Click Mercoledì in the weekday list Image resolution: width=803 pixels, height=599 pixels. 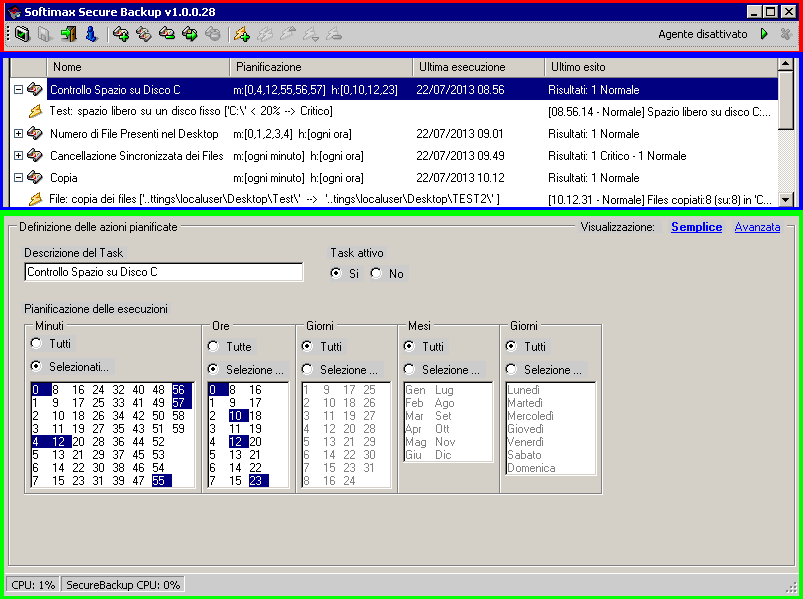click(530, 416)
